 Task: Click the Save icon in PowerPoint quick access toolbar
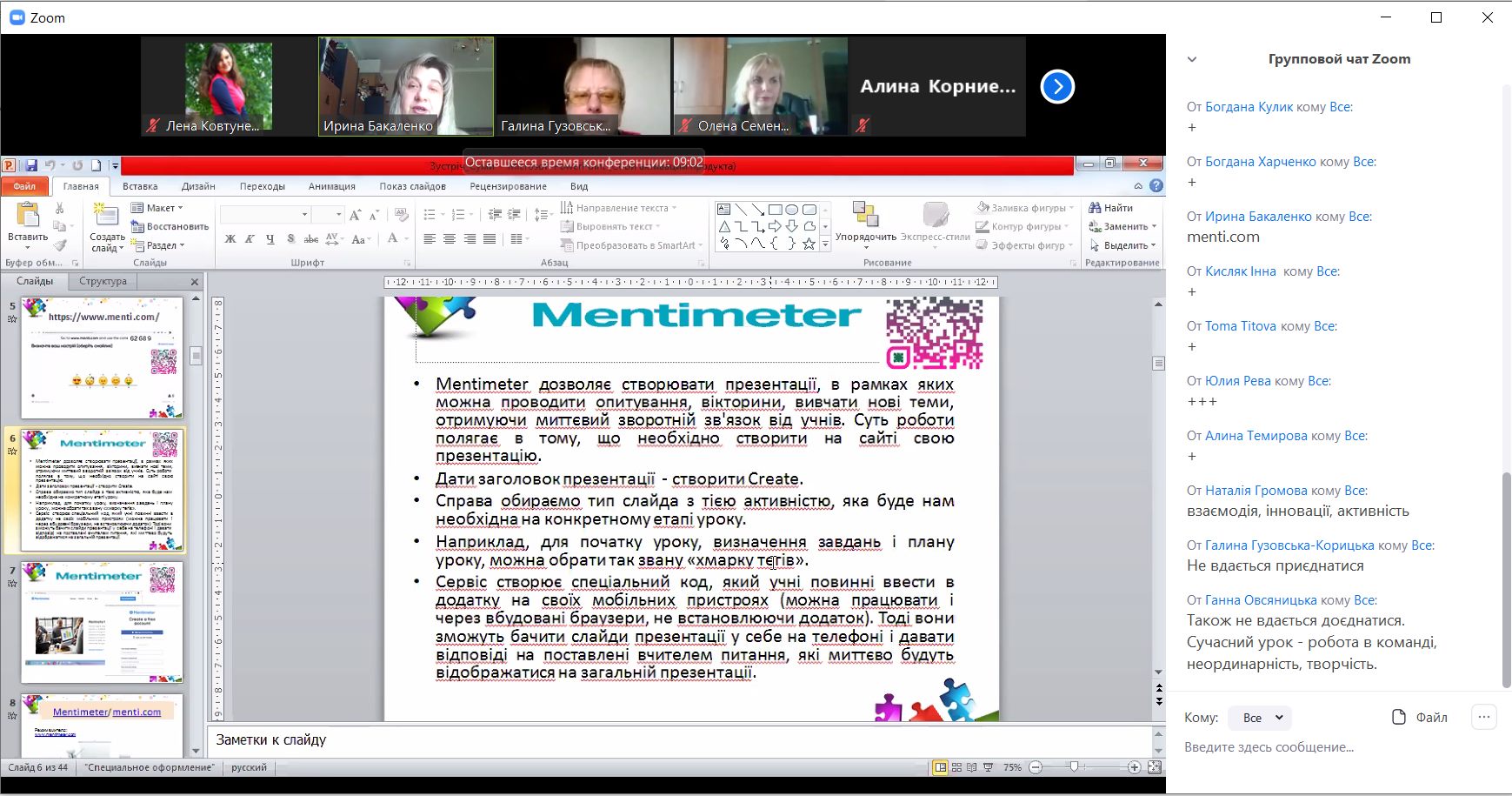pyautogui.click(x=31, y=165)
